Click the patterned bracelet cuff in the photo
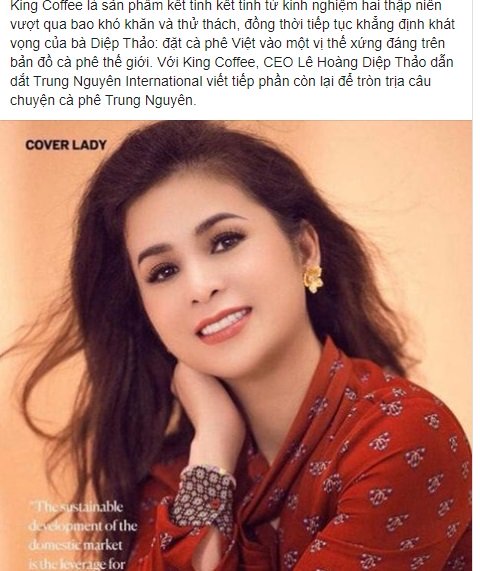The image size is (480, 571). 204,492
